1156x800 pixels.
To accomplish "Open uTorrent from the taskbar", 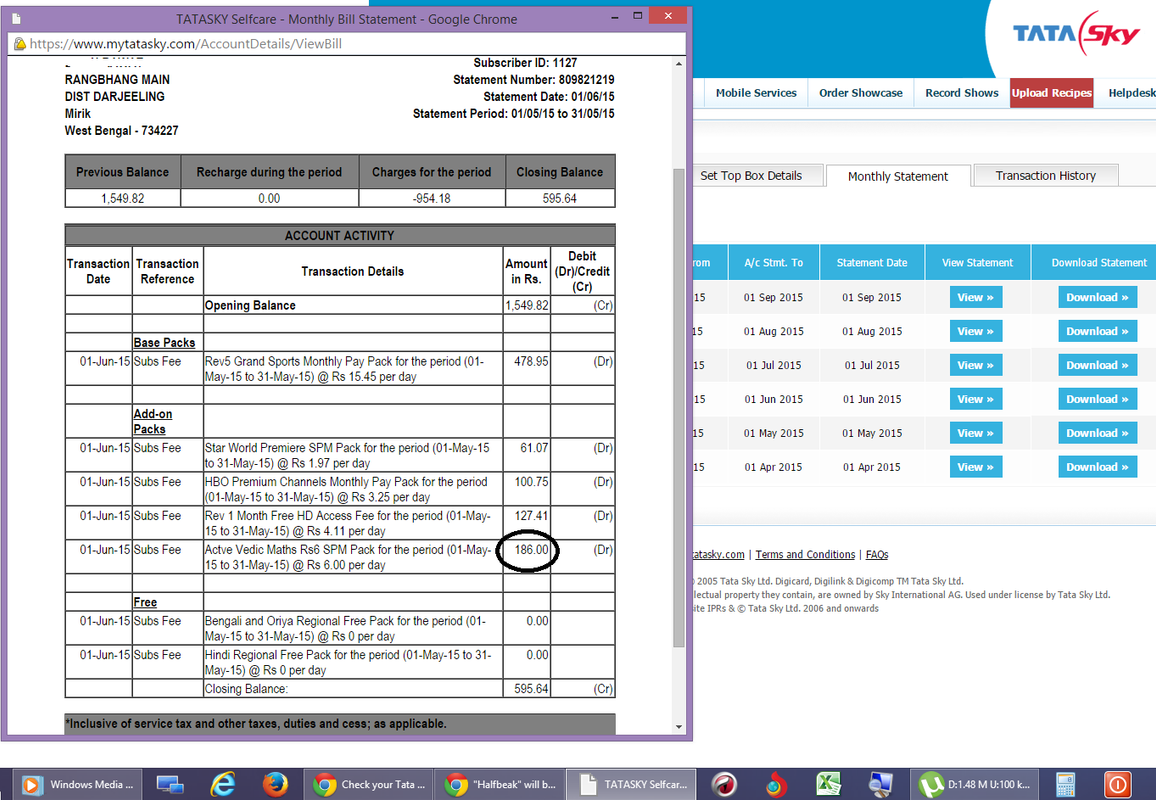I will pos(974,785).
